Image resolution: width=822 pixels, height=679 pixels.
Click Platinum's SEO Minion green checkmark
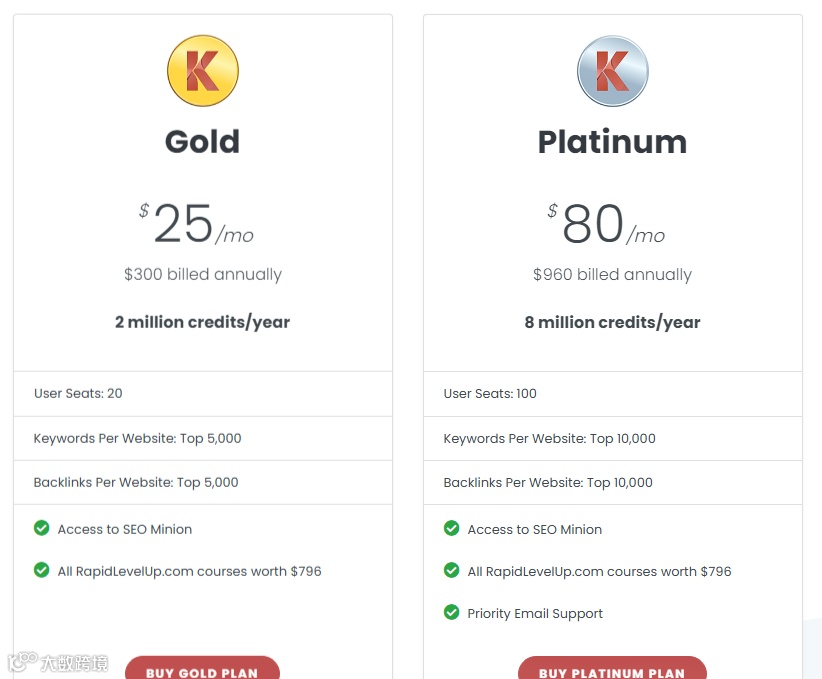[x=452, y=528]
